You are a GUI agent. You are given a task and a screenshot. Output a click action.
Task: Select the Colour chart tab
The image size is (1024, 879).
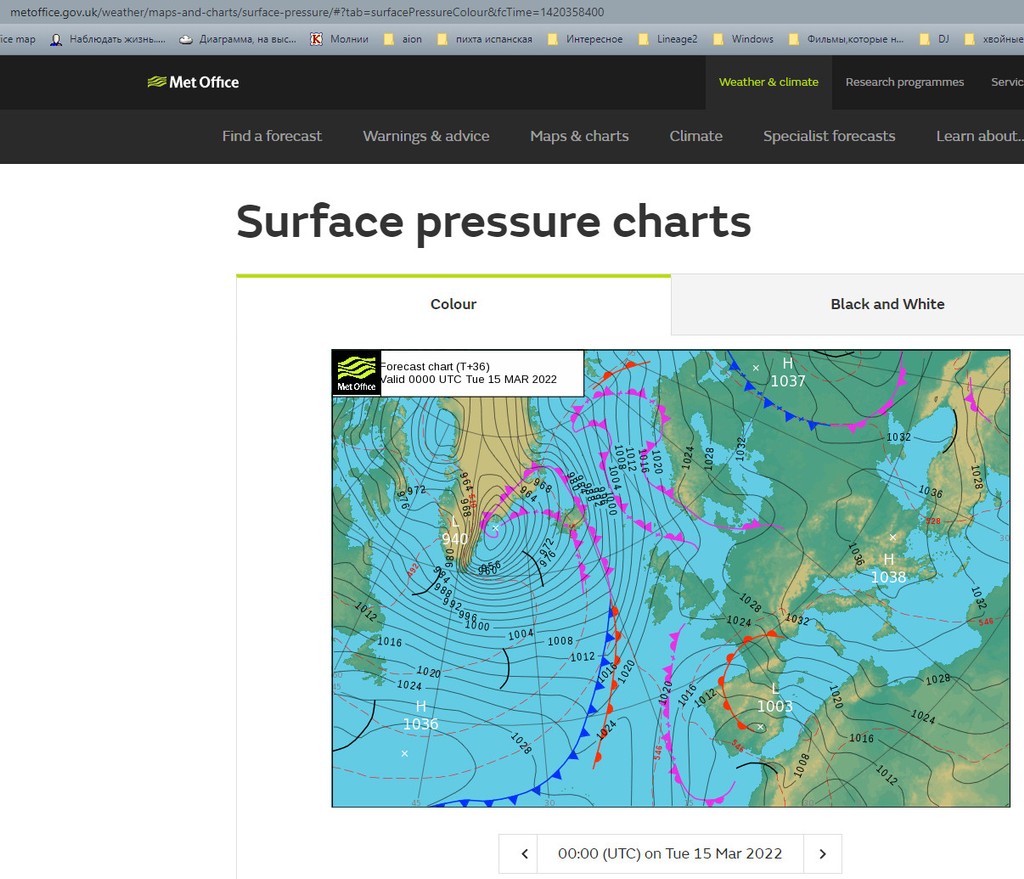point(453,304)
